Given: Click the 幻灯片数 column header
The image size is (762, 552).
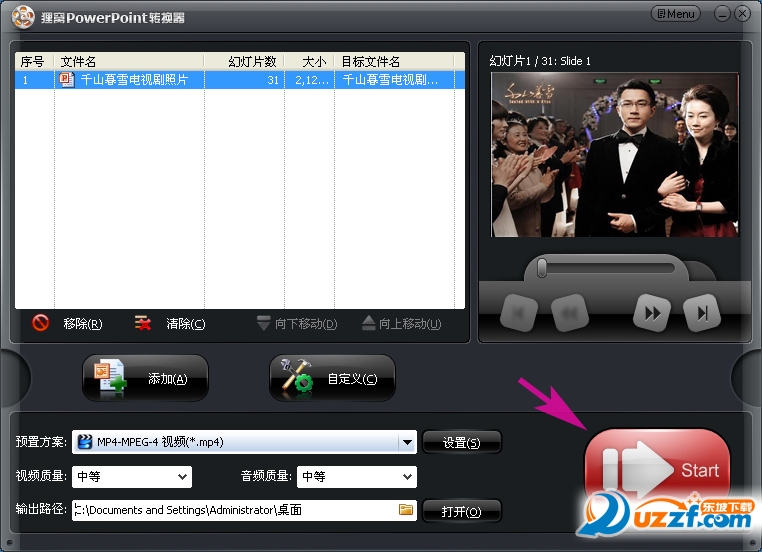Looking at the screenshot, I should click(x=244, y=61).
